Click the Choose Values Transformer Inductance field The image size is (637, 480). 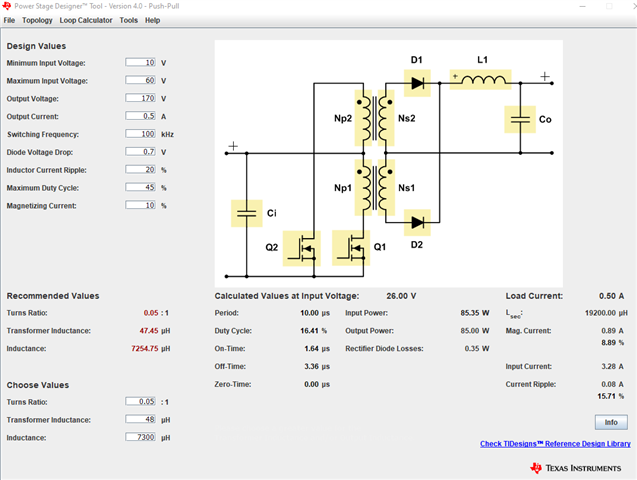(141, 419)
